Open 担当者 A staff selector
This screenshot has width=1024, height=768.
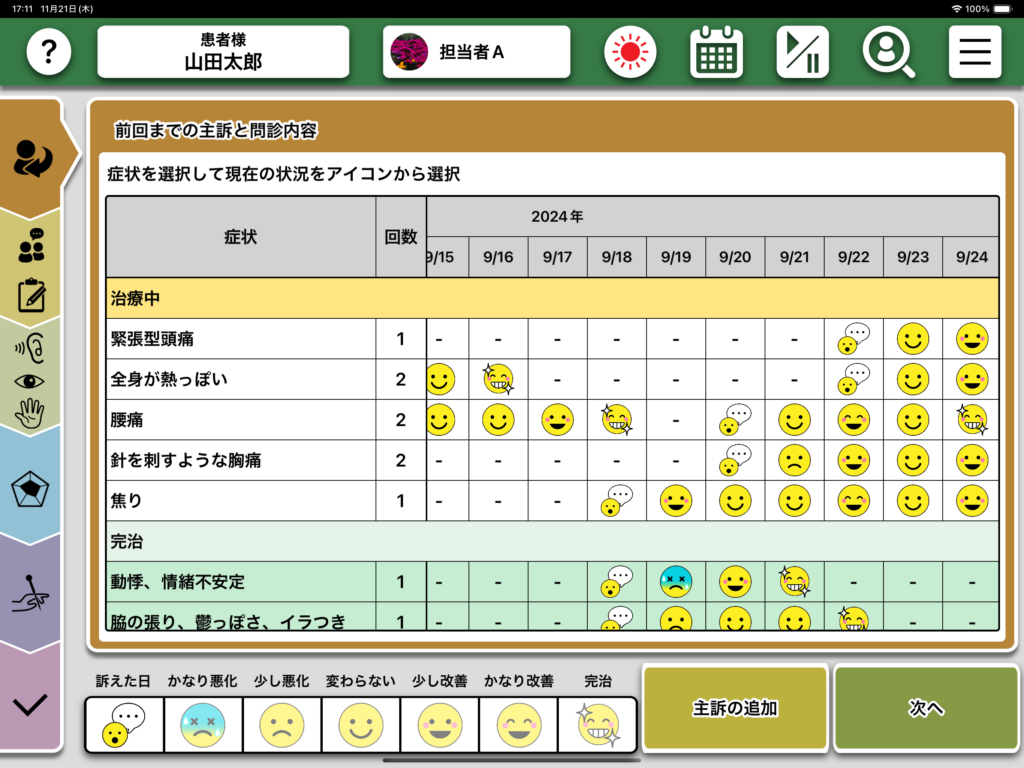click(x=476, y=52)
